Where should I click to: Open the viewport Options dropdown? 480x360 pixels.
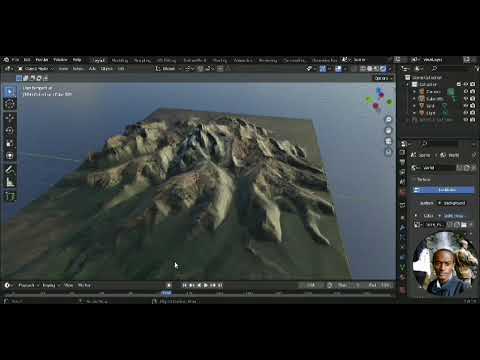coord(383,78)
